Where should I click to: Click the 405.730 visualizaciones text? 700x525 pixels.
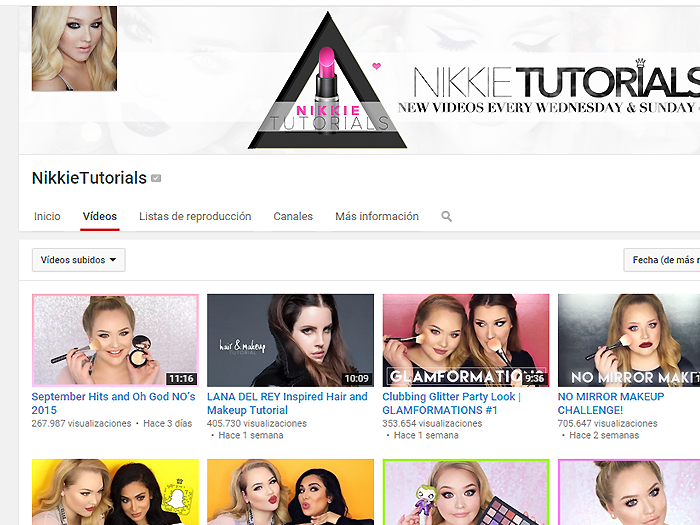(x=257, y=423)
